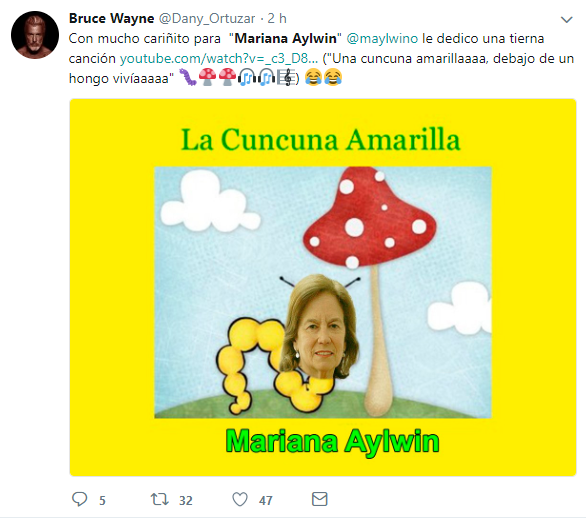Click the bold Mariana Aylwin text

tap(286, 38)
